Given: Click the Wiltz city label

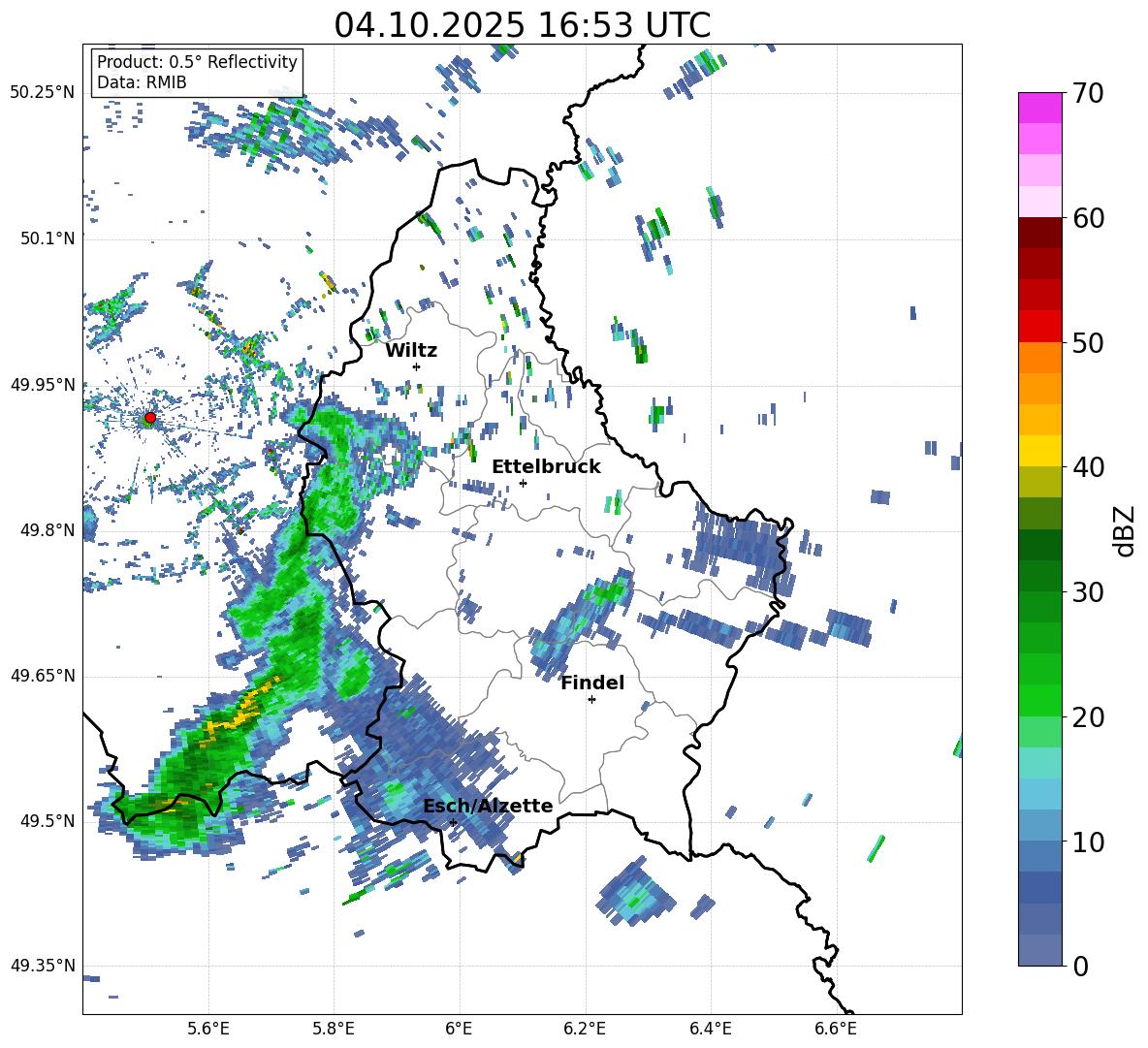Looking at the screenshot, I should pos(411,351).
